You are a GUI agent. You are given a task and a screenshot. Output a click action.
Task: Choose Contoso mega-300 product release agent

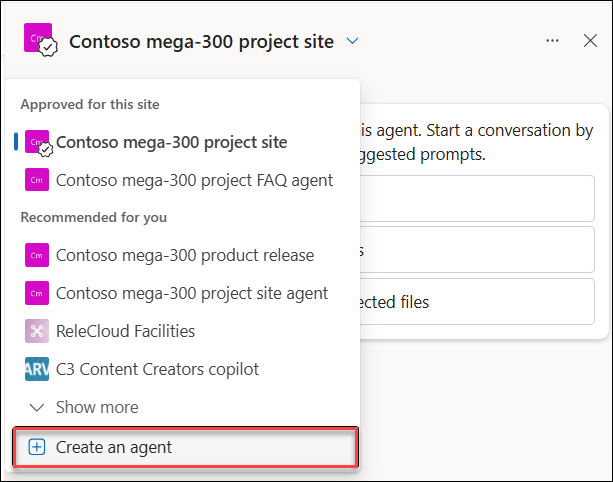click(183, 255)
